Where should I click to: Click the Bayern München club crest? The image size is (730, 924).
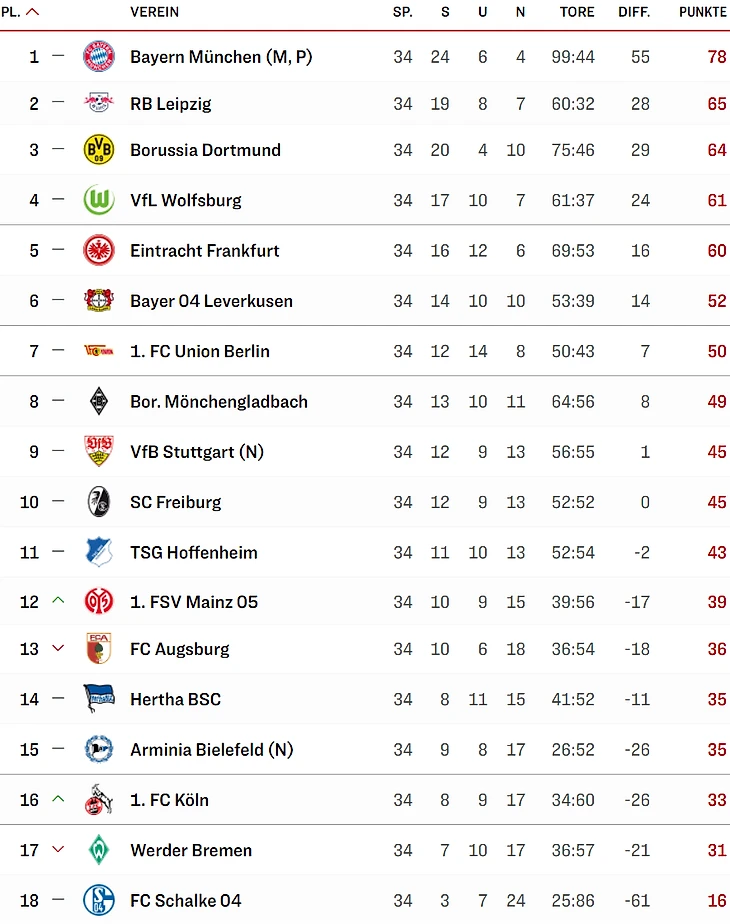(99, 57)
